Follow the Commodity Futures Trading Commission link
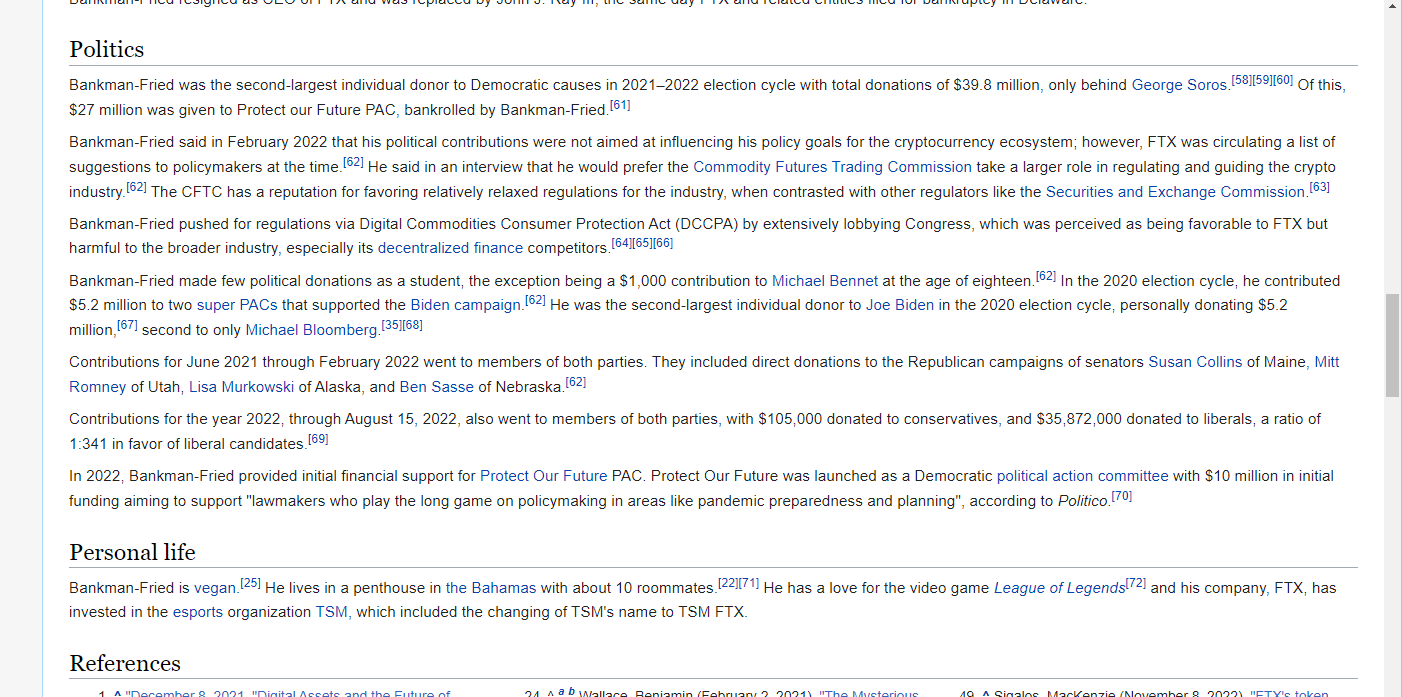This screenshot has width=1402, height=697. [832, 167]
